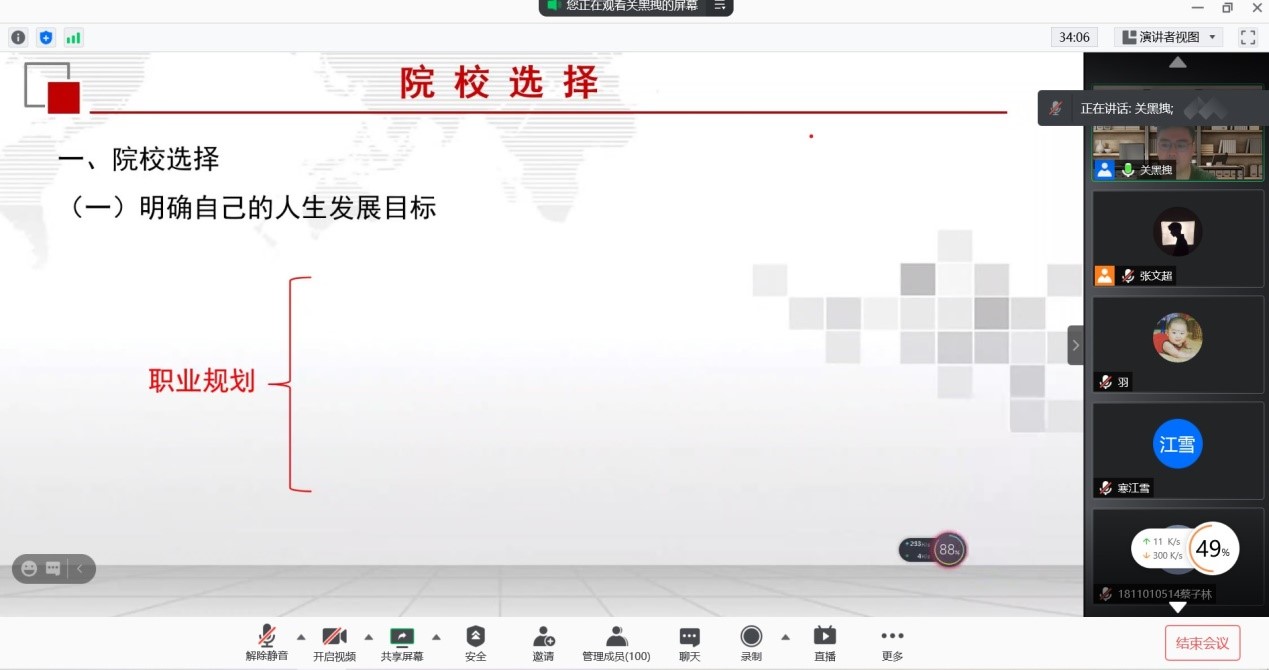This screenshot has height=670, width=1269.
Task: Start 直播 live streaming
Action: [x=824, y=643]
